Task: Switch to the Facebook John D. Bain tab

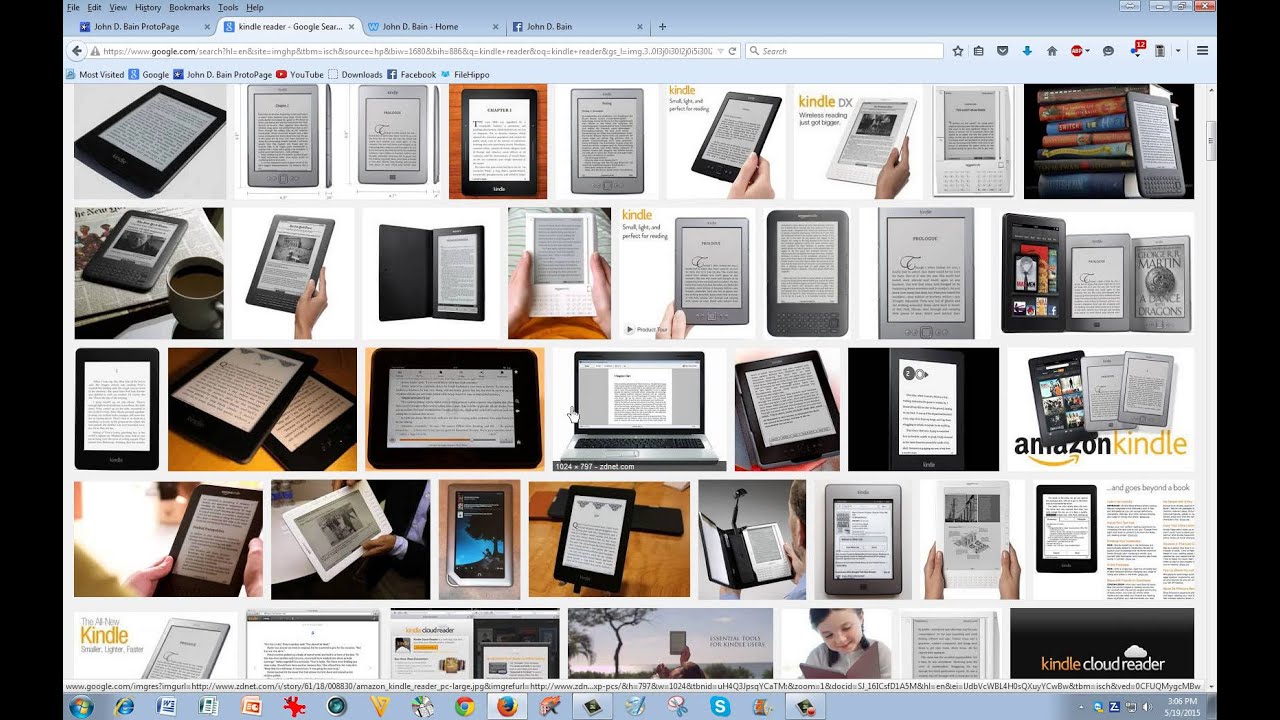Action: [577, 26]
